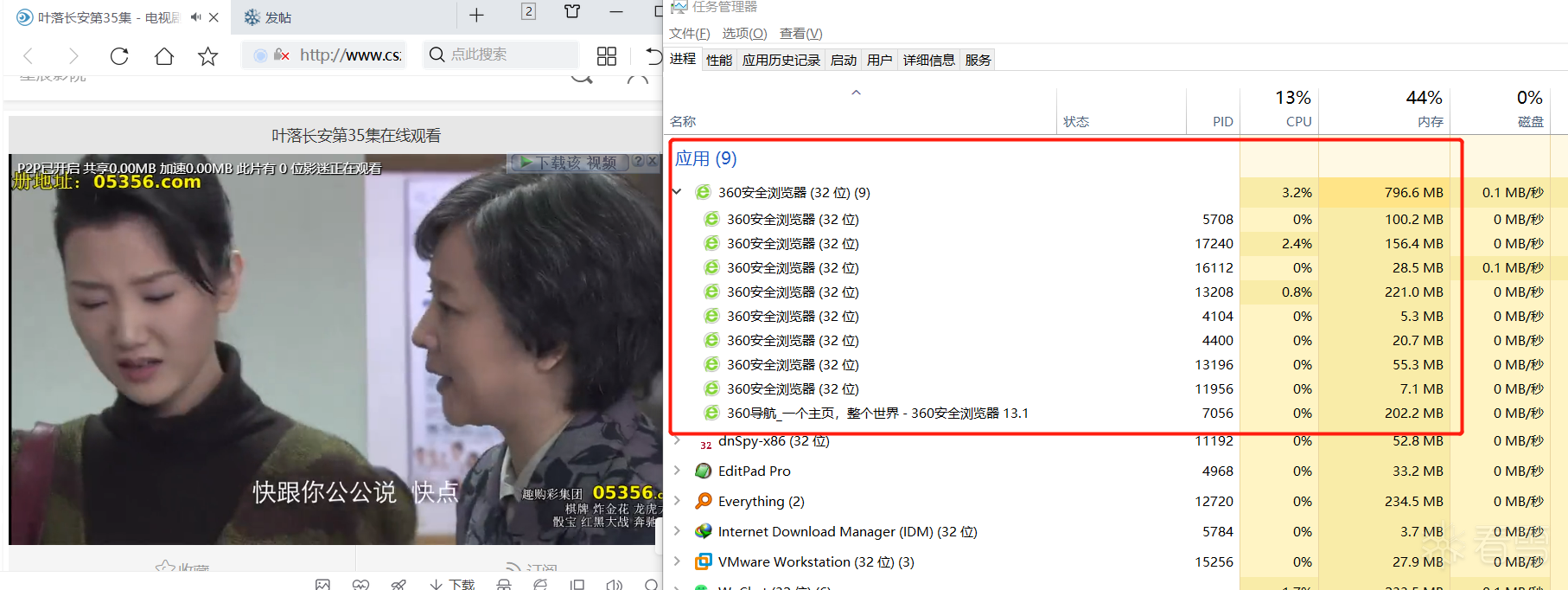1568x590 pixels.
Task: Click the icon of process PID 4104
Action: click(x=711, y=316)
